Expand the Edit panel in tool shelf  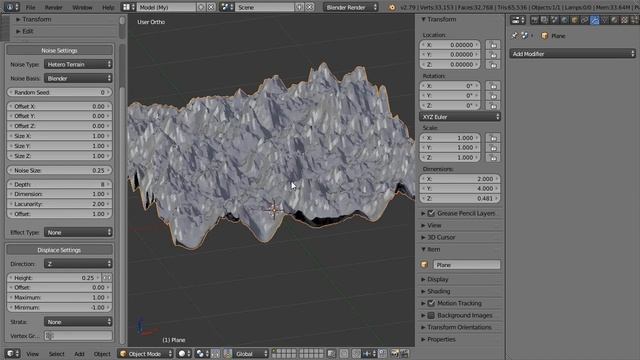tap(27, 31)
